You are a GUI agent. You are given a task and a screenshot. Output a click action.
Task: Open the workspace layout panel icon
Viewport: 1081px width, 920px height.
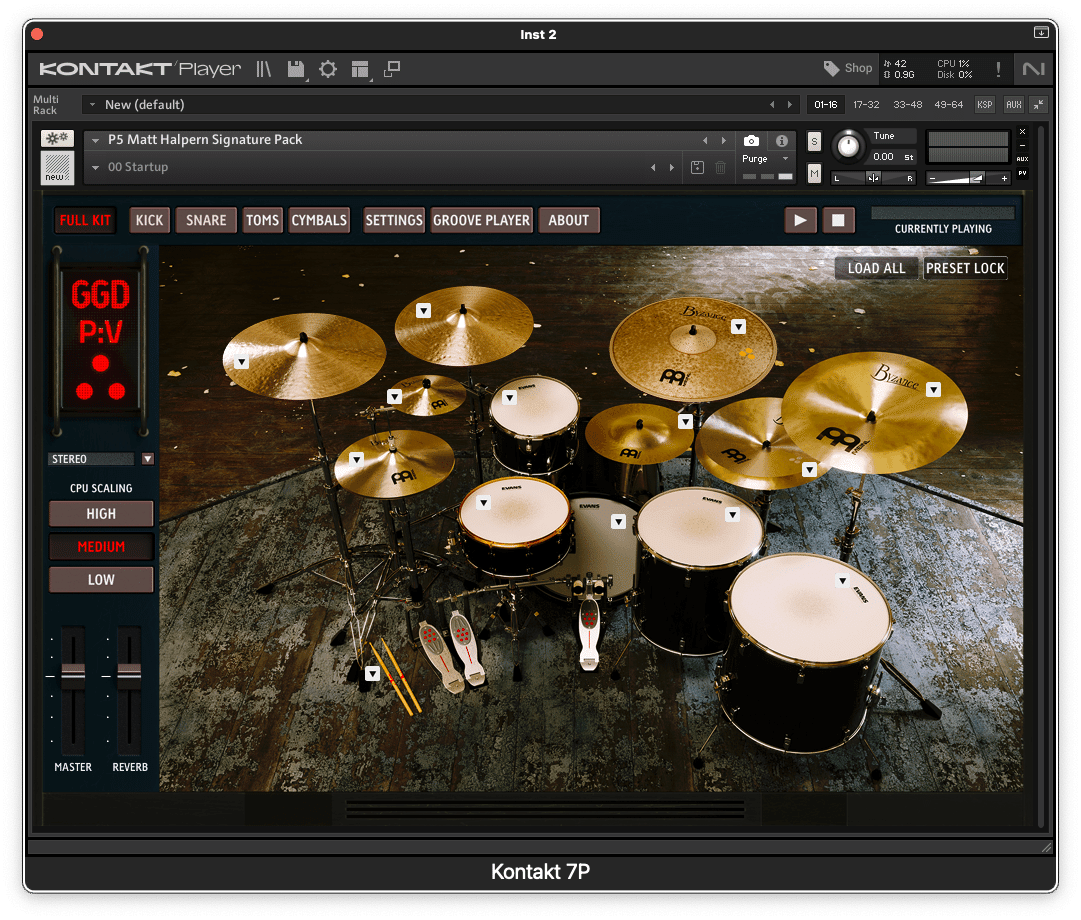360,69
